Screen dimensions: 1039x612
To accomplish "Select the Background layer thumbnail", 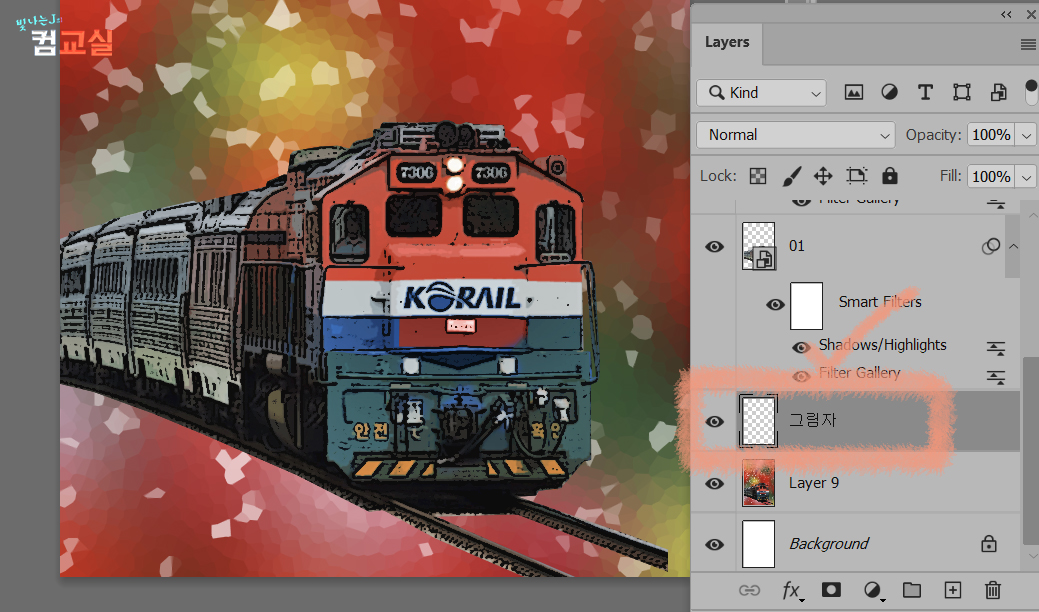I will click(x=758, y=544).
